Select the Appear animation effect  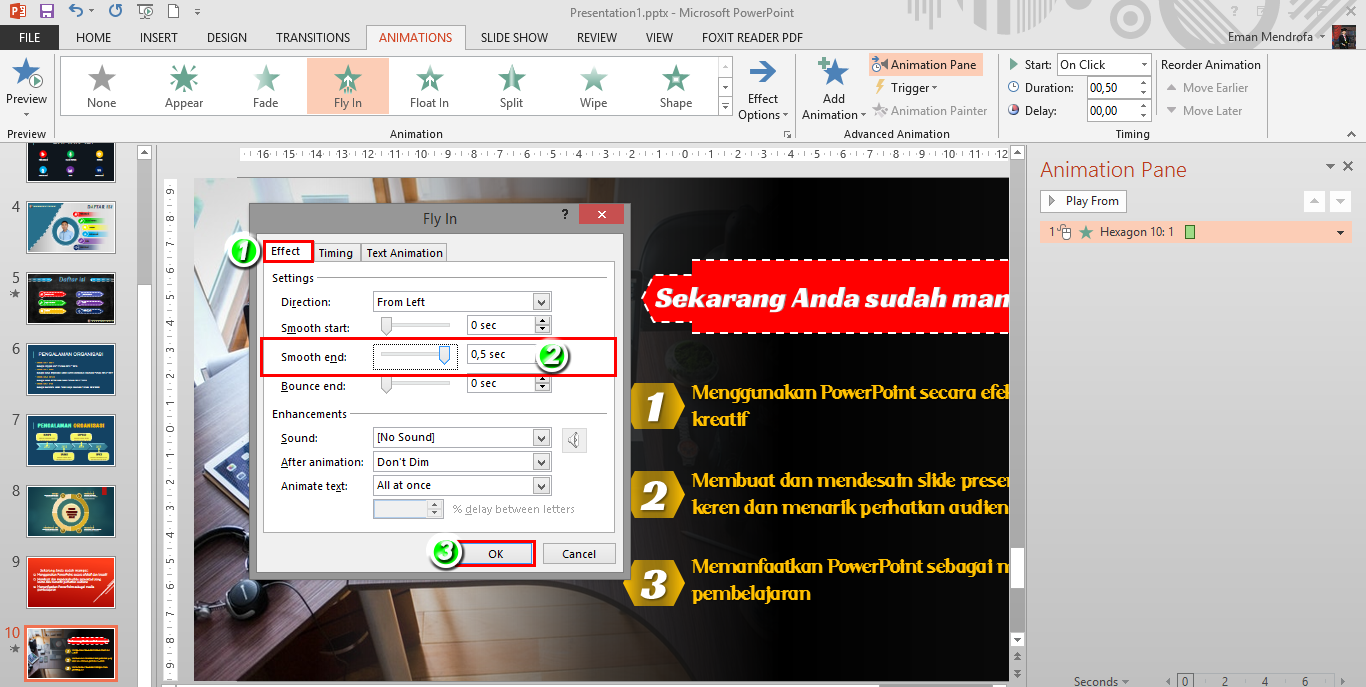click(183, 85)
